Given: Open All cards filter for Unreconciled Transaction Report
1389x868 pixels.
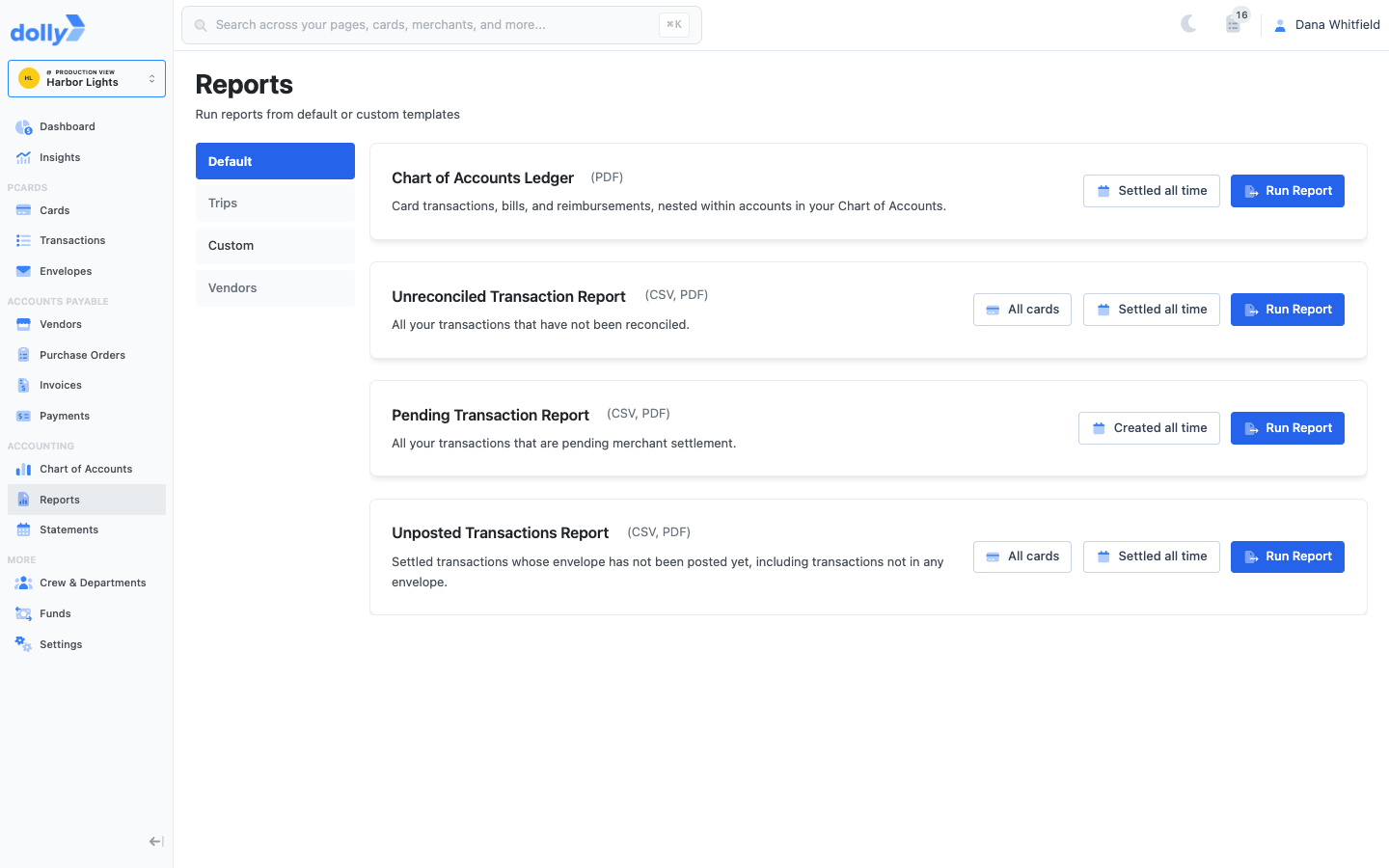Looking at the screenshot, I should tap(1022, 310).
